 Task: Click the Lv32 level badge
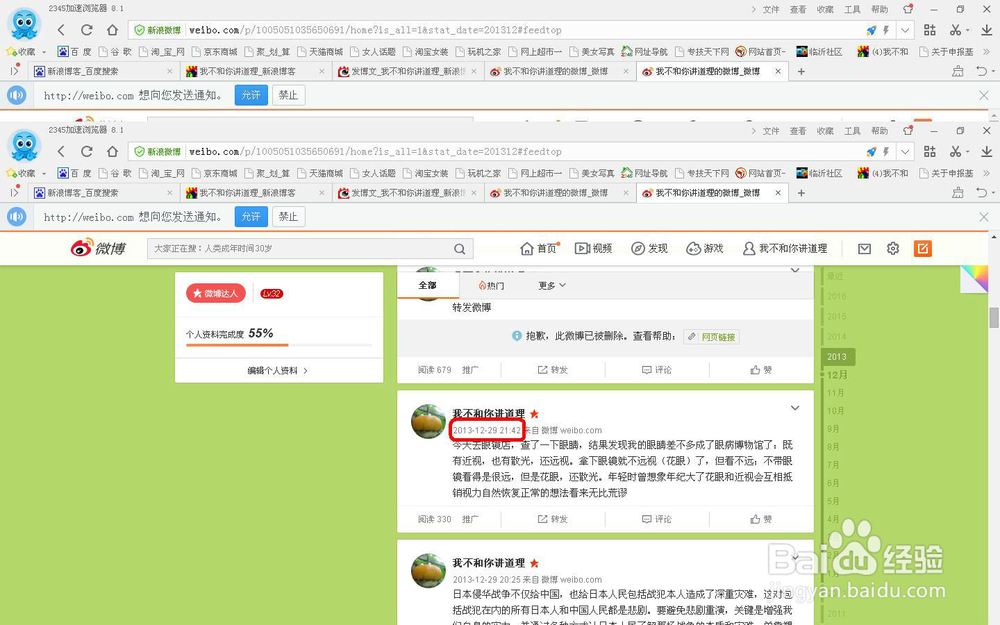(272, 293)
